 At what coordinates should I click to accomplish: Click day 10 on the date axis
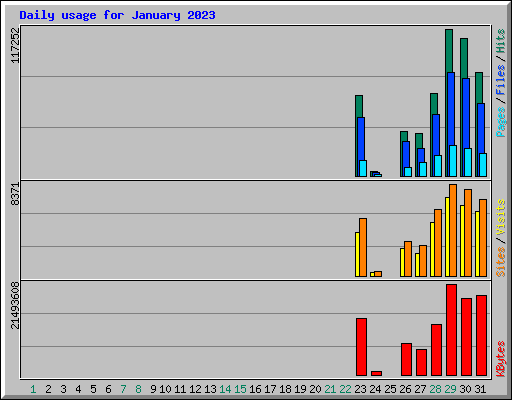165,389
